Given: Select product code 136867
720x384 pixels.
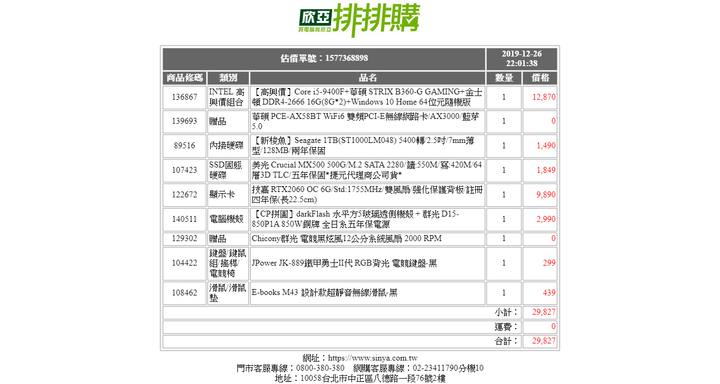Looking at the screenshot, I should tap(184, 97).
